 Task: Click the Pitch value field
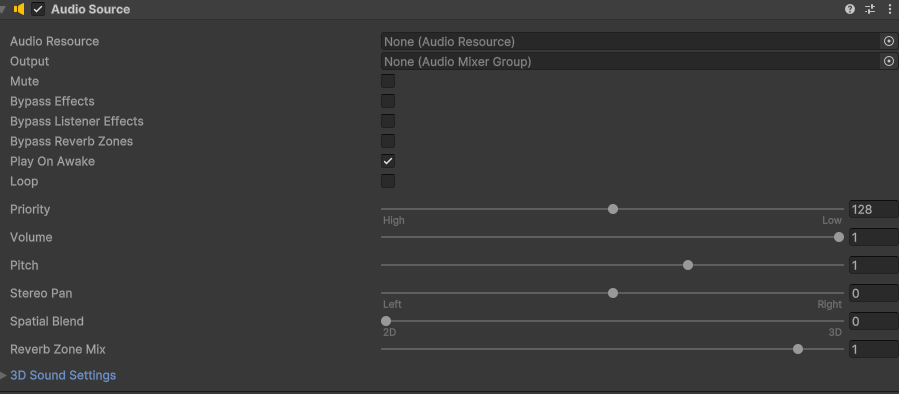(873, 265)
